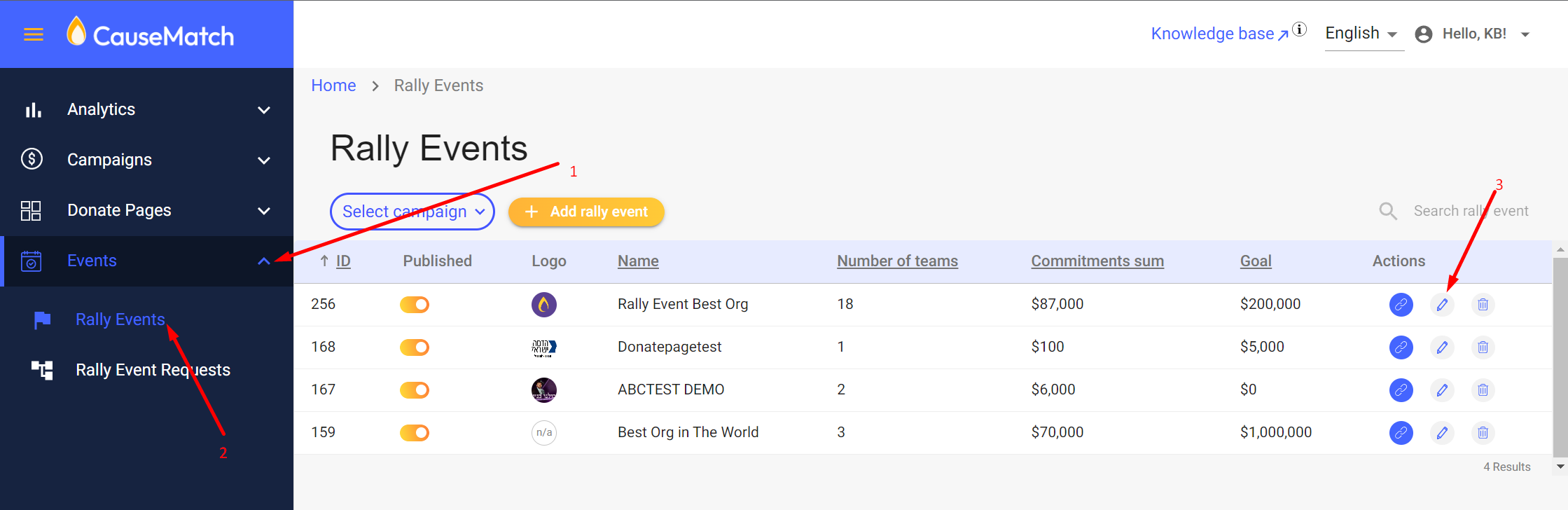Open the Hello, KB! account dropdown arrow
This screenshot has width=1568, height=510.
pos(1525,34)
